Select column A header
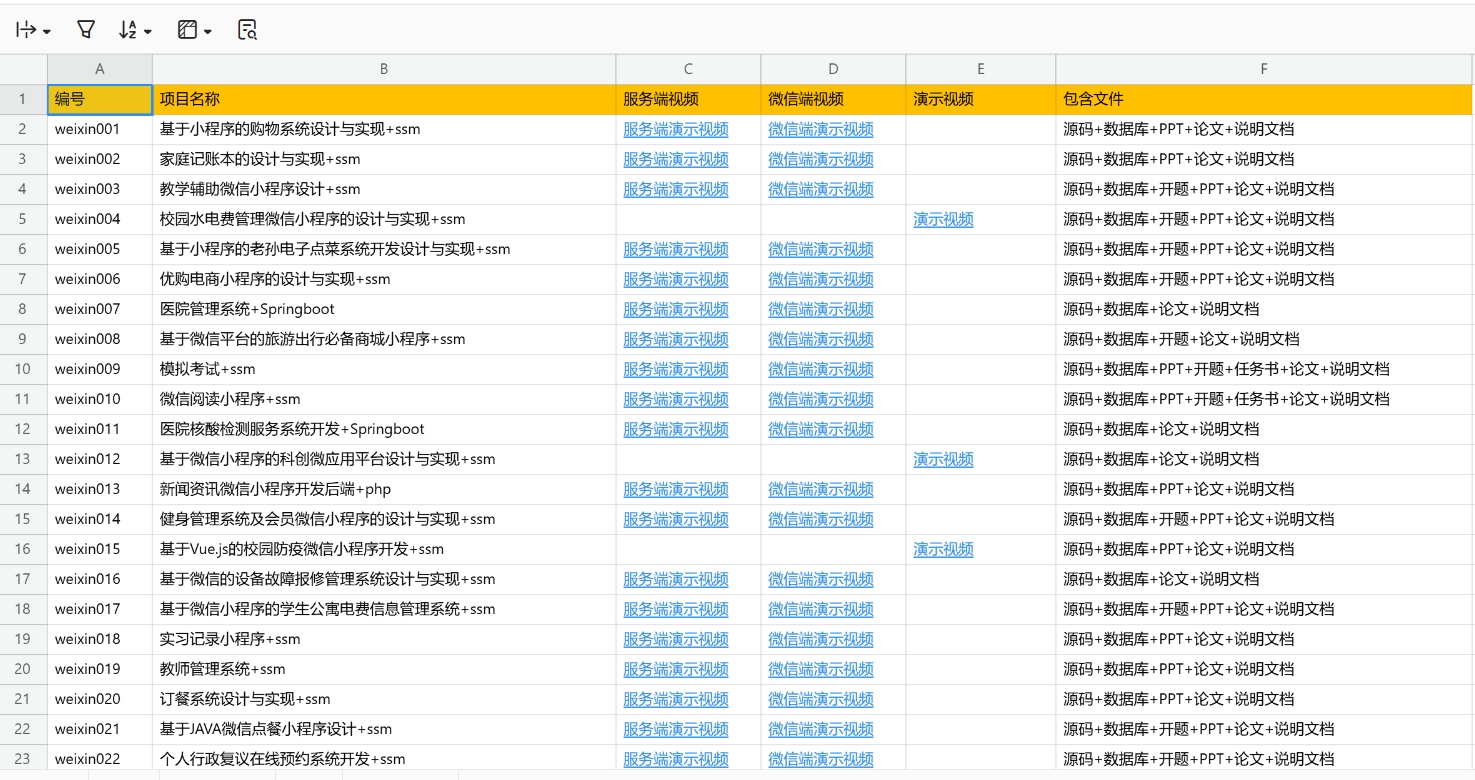The width and height of the screenshot is (1475, 780). point(100,69)
